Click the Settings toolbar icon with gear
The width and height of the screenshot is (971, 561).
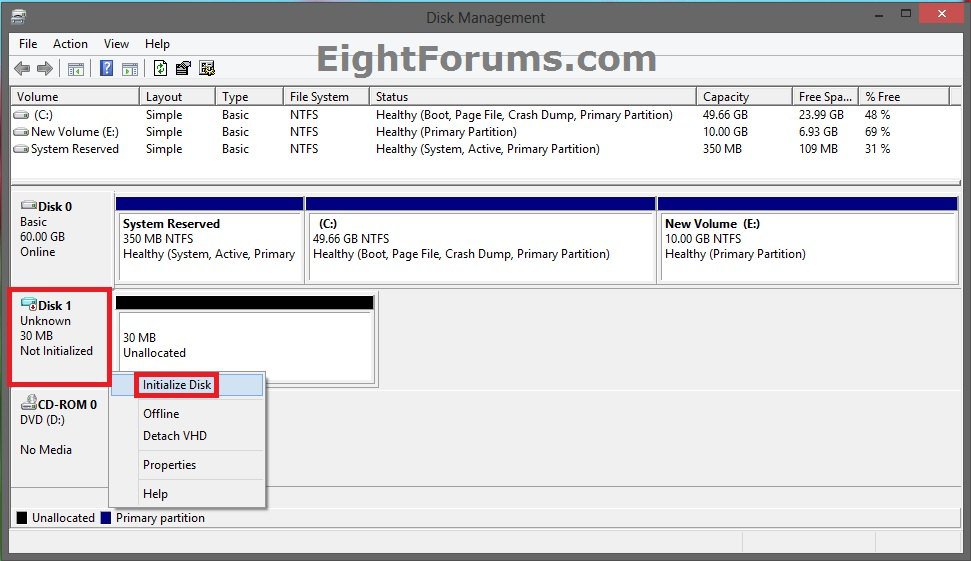pyautogui.click(x=207, y=68)
